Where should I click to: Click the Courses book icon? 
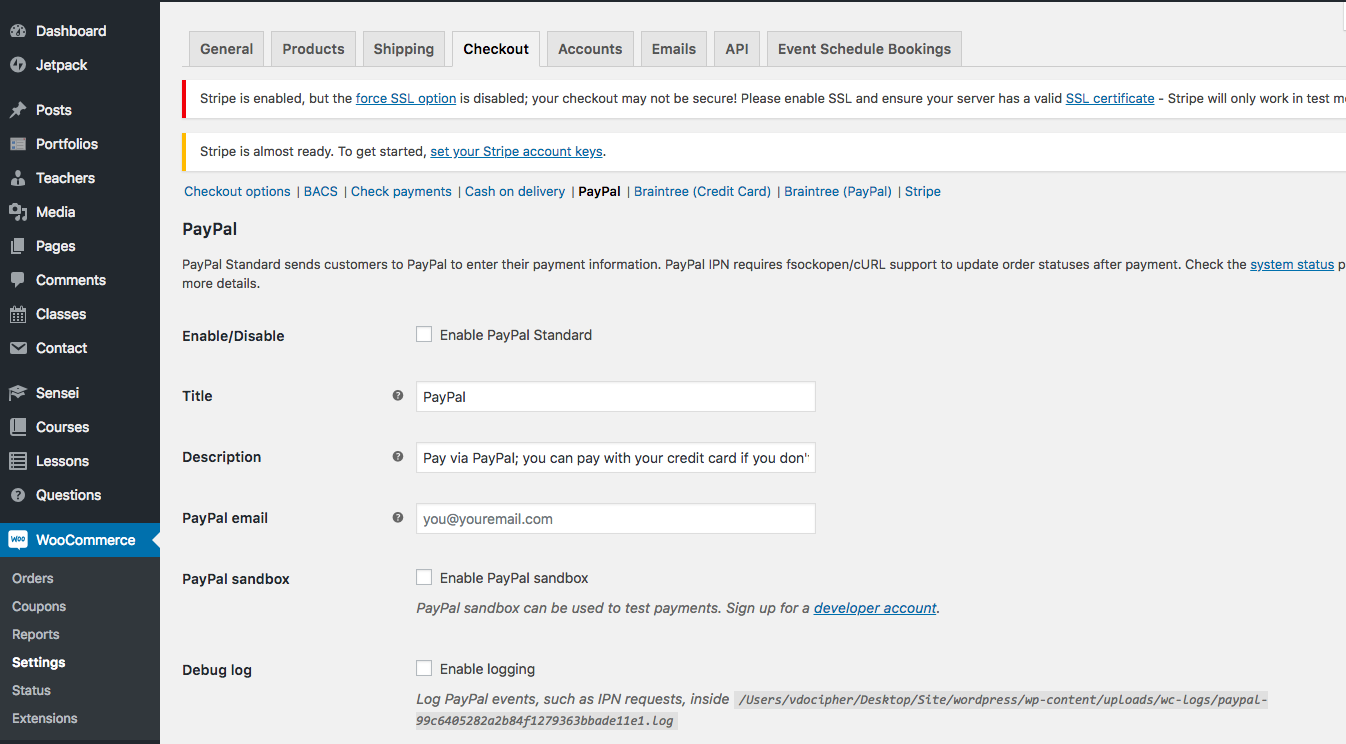(x=18, y=427)
